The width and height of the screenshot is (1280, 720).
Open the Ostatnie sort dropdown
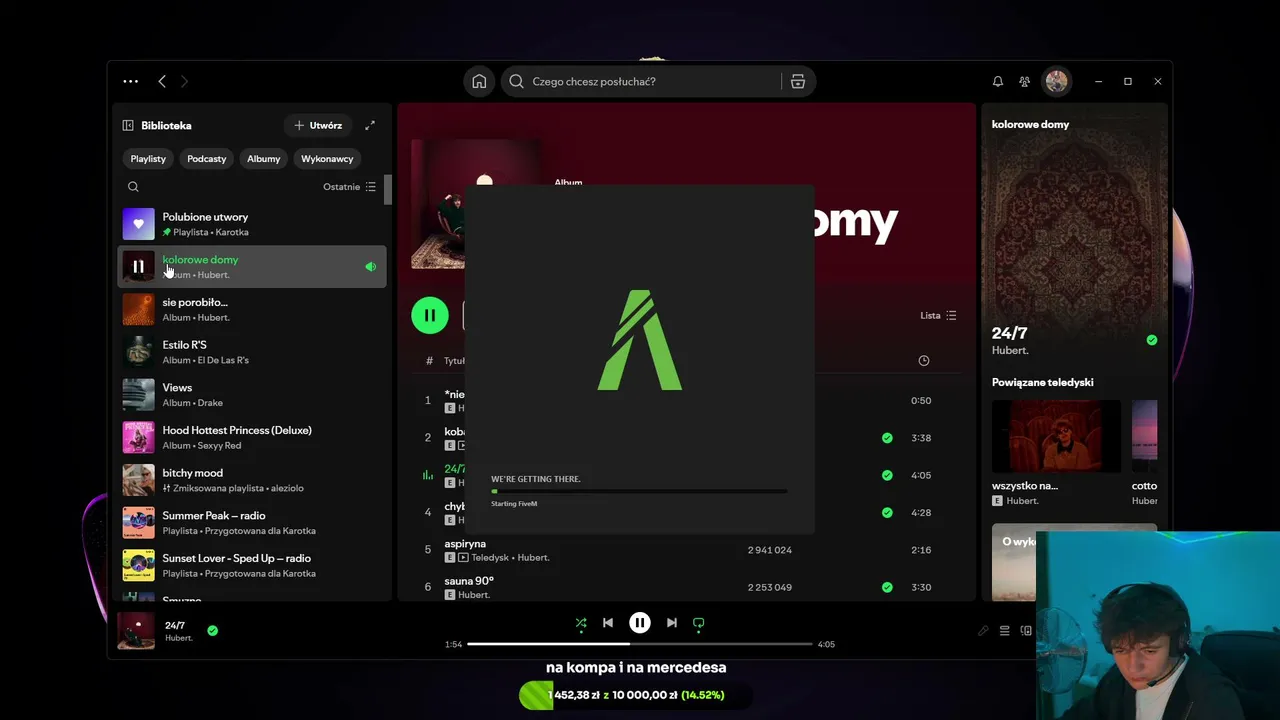tap(350, 187)
